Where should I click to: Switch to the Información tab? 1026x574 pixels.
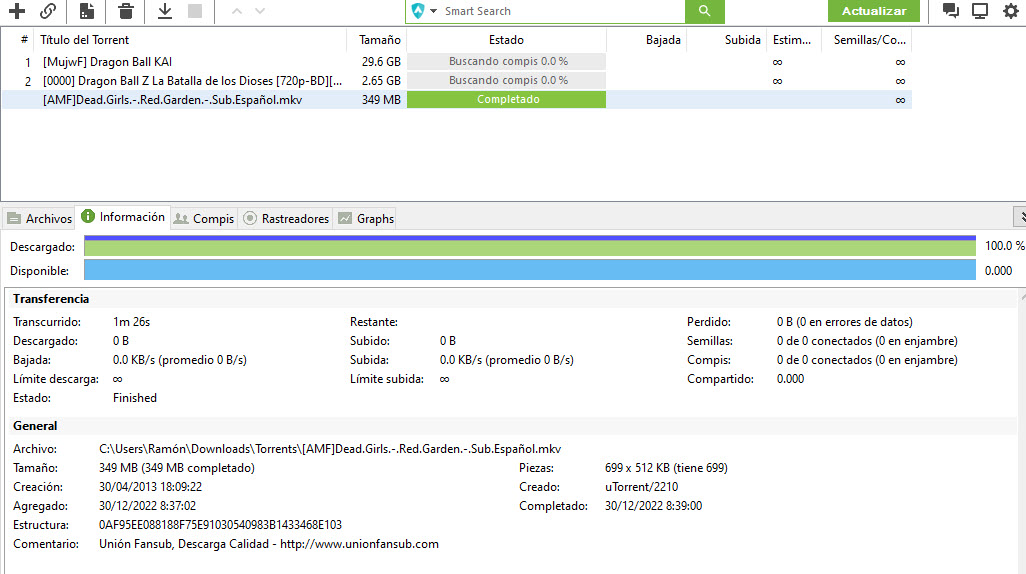coord(123,217)
